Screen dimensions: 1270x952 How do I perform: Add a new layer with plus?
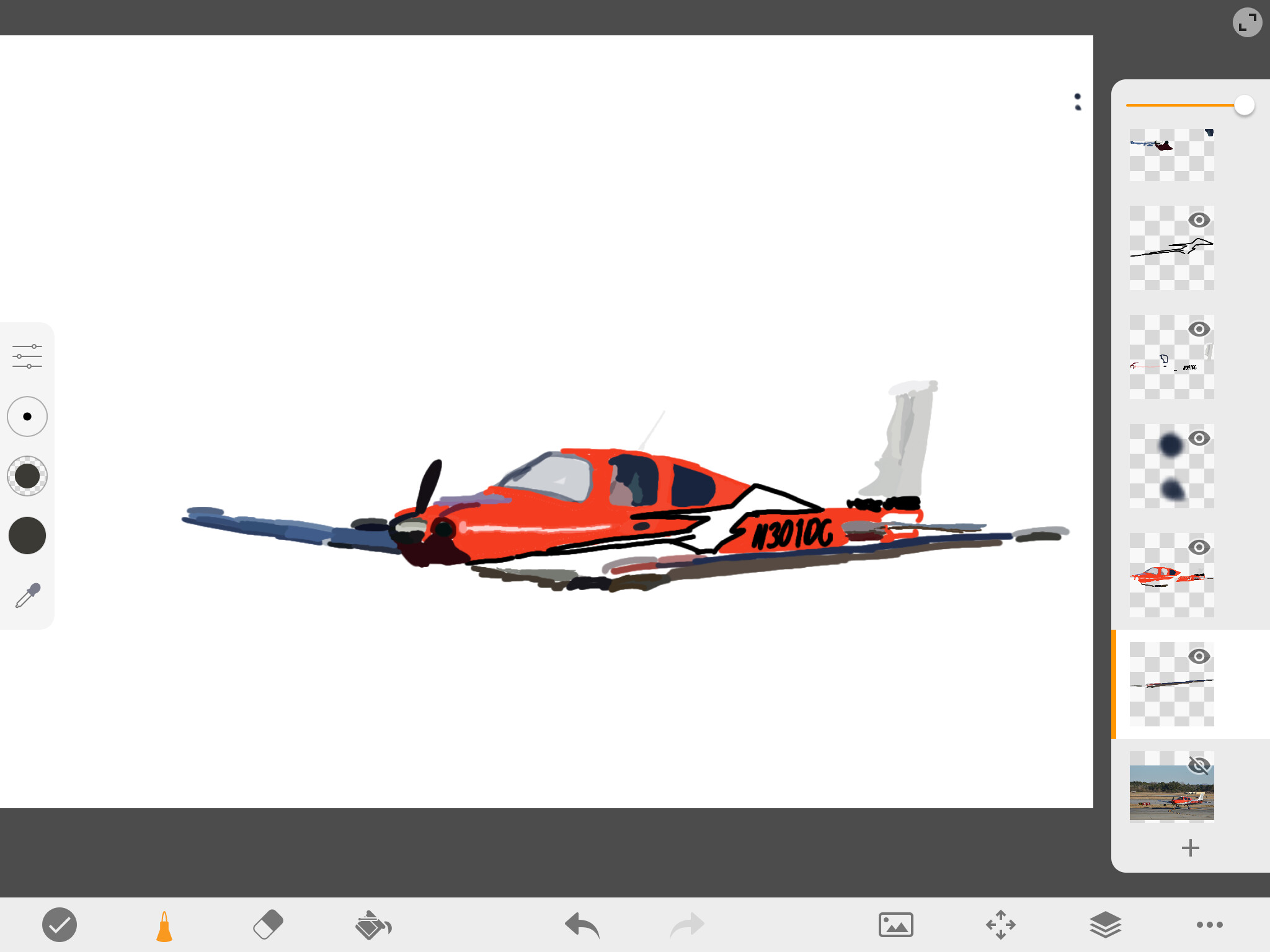click(x=1190, y=848)
